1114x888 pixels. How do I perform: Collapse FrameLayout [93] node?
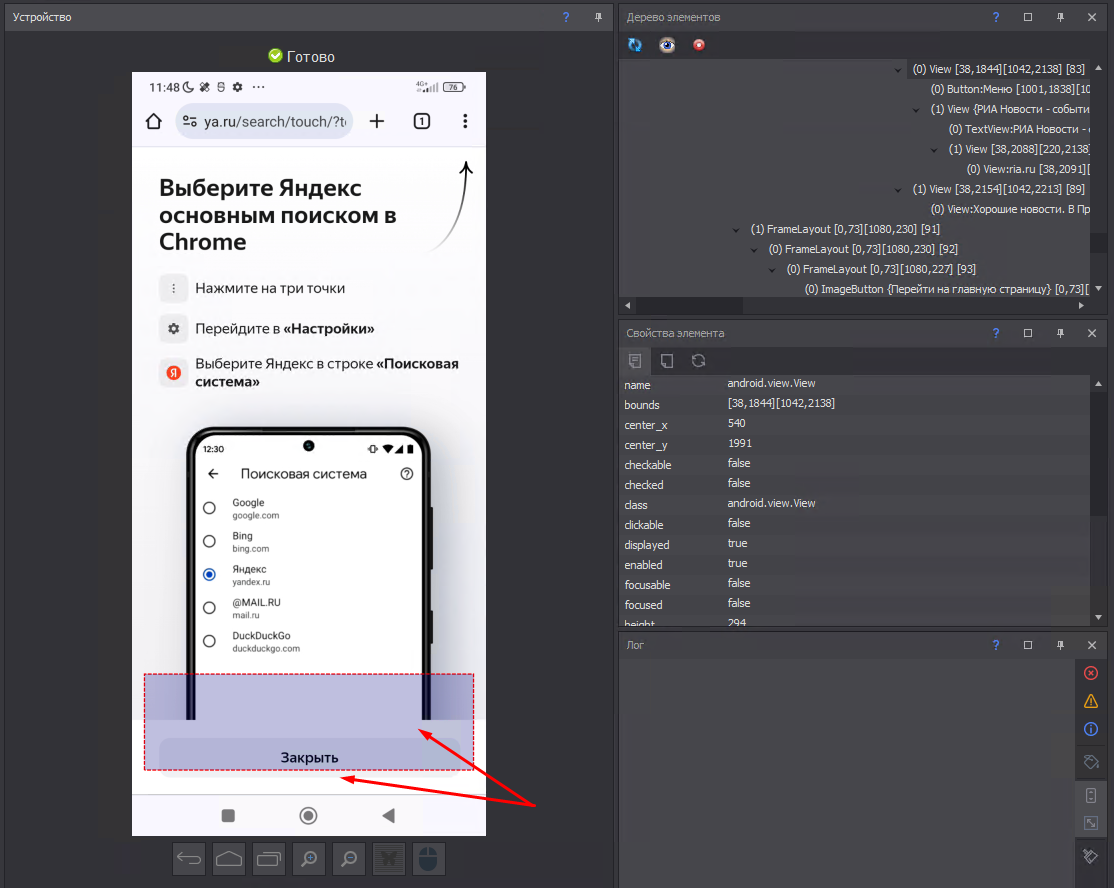(x=772, y=269)
